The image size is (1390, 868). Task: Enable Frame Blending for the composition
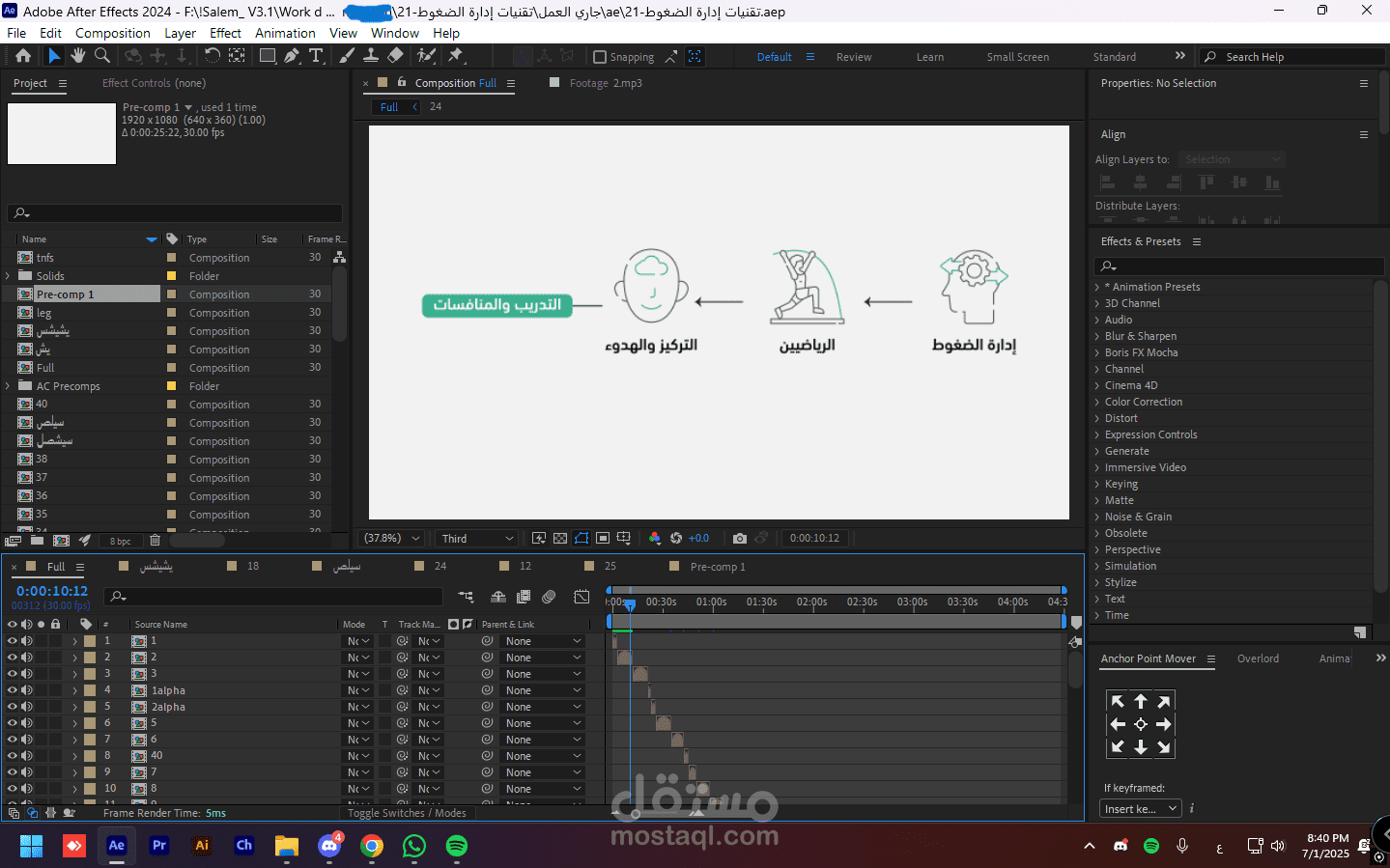click(x=524, y=597)
